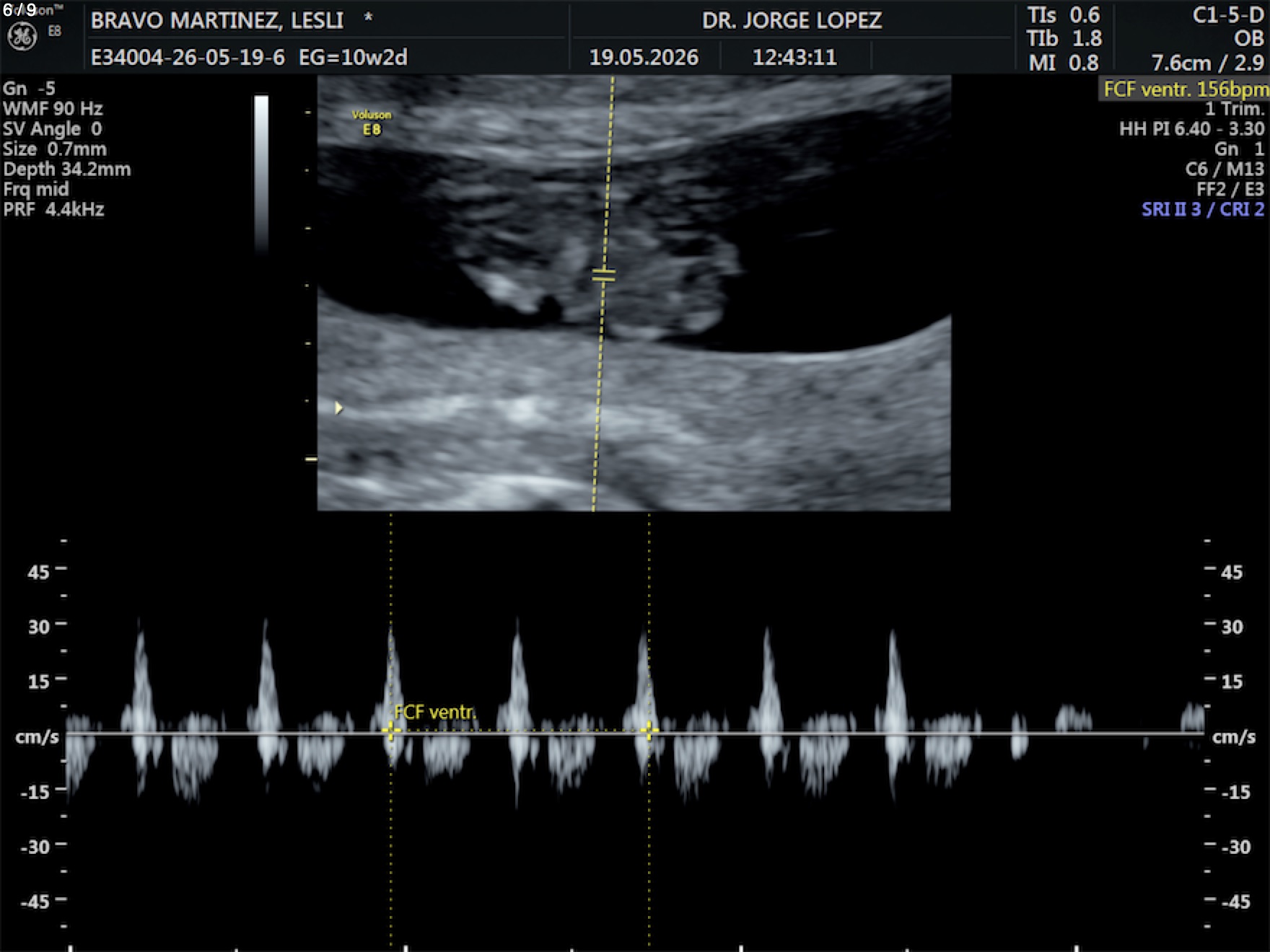The height and width of the screenshot is (952, 1270).
Task: Click the grayscale map bar
Action: [x=261, y=172]
